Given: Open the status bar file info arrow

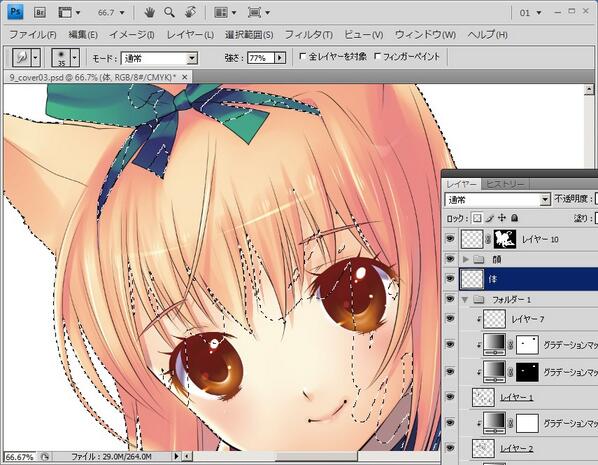Looking at the screenshot, I should 176,456.
